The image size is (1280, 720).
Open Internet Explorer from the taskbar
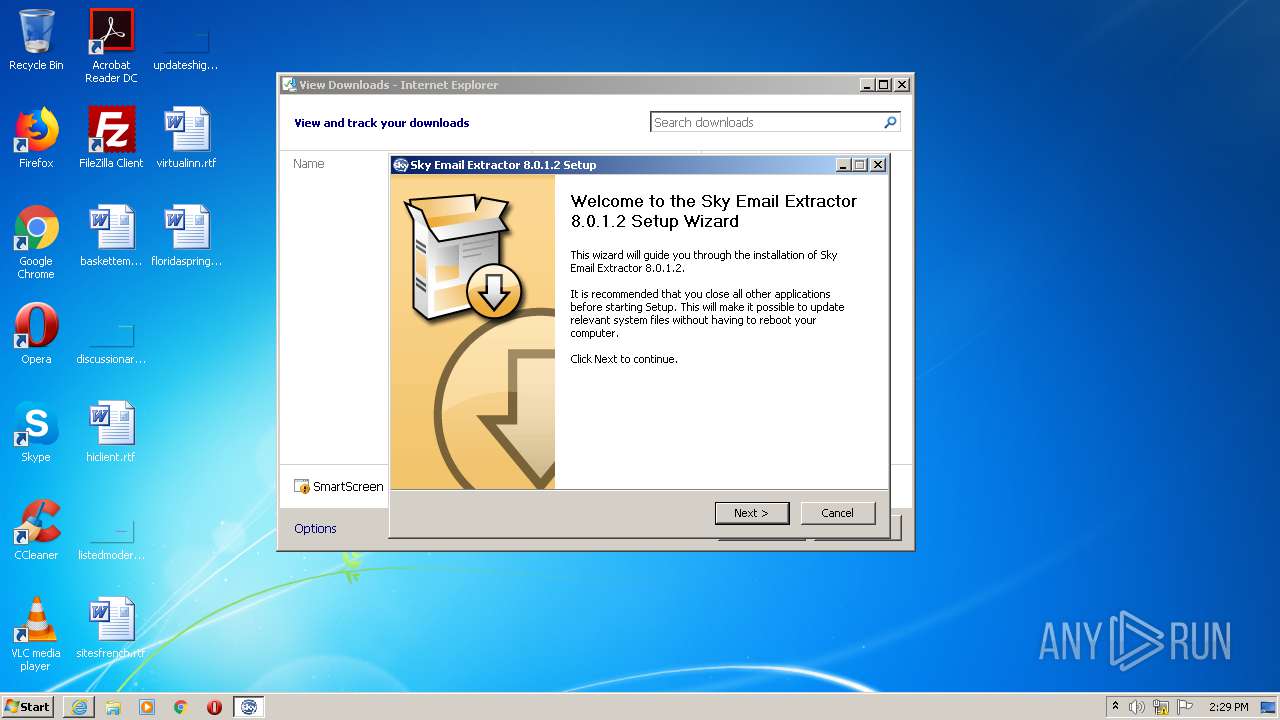pyautogui.click(x=79, y=707)
